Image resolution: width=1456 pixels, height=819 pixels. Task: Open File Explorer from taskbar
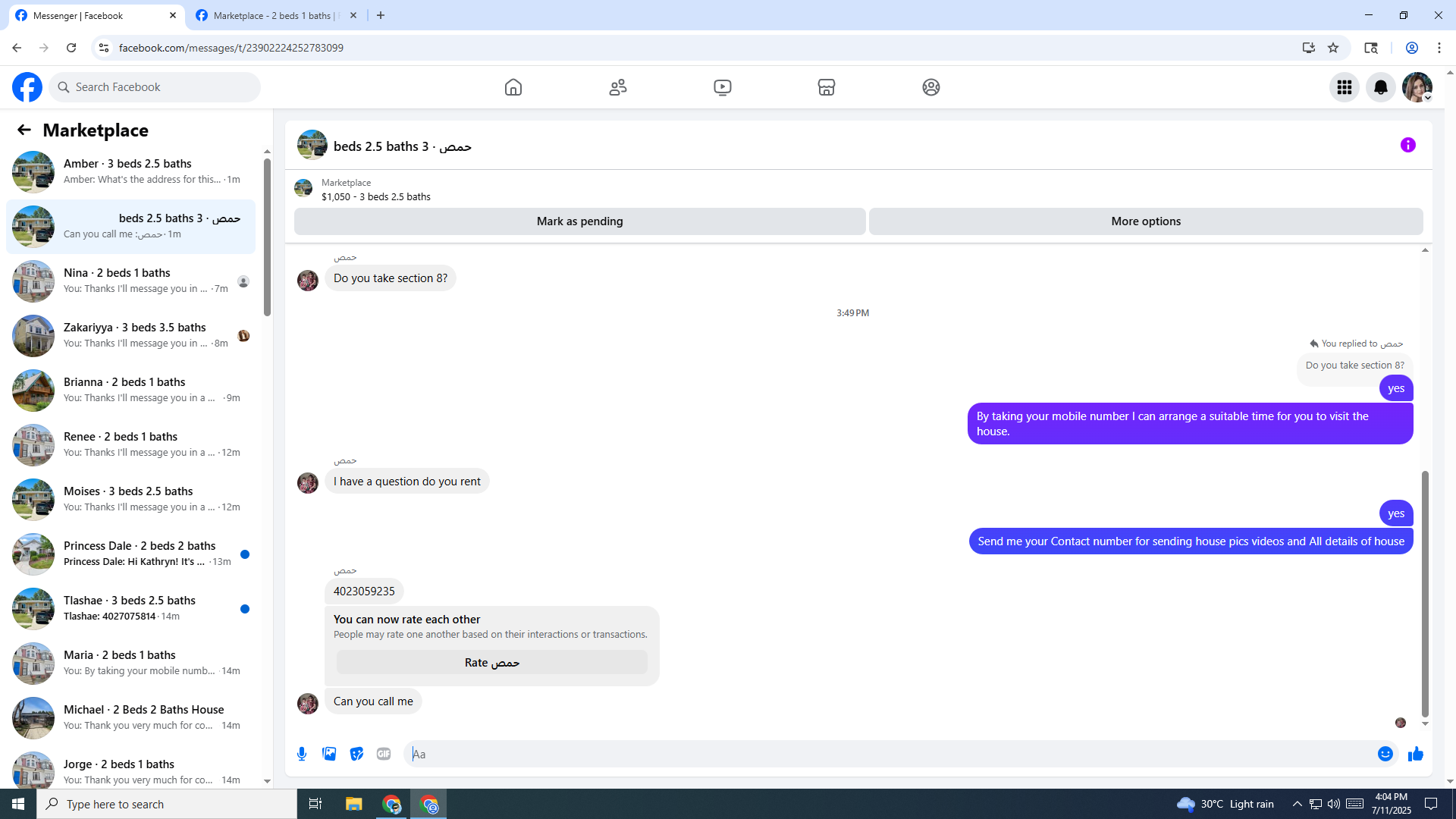click(x=354, y=804)
